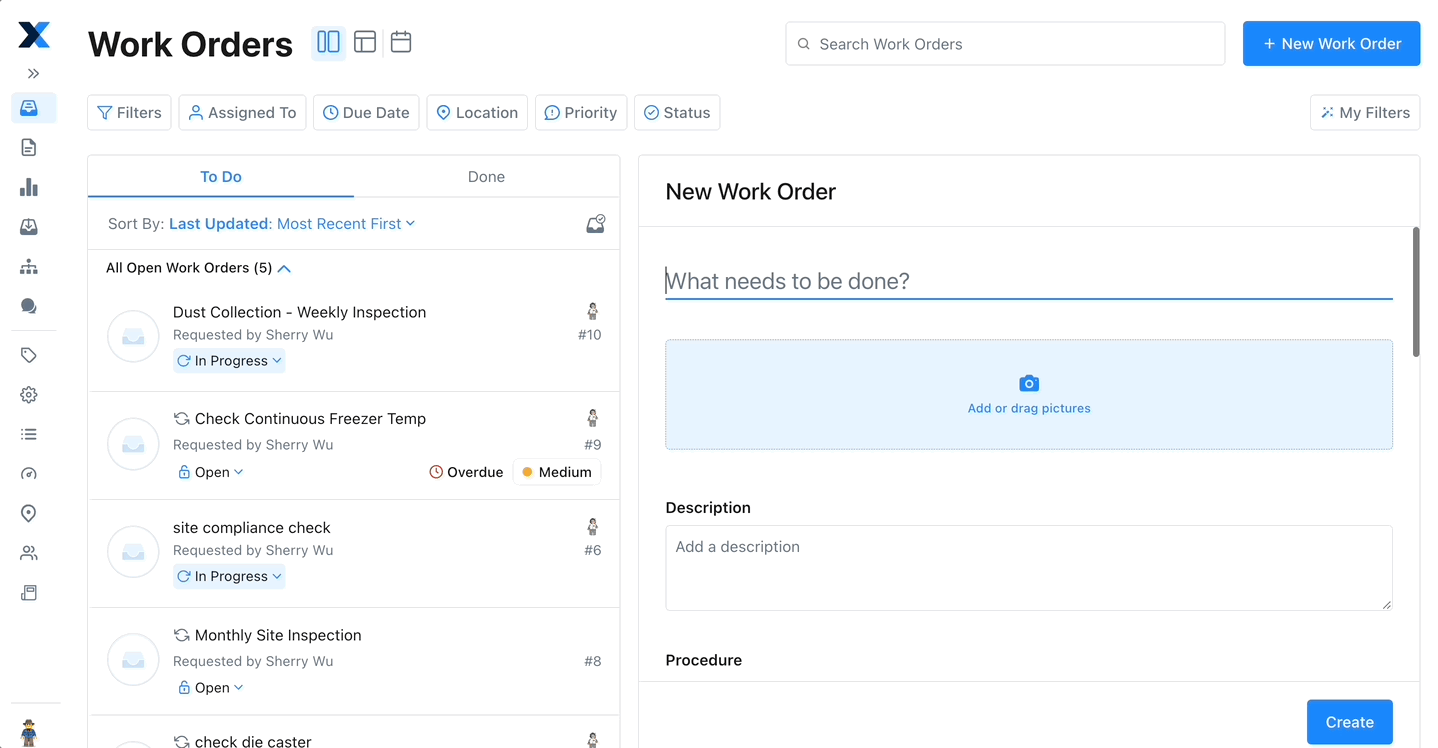
Task: Open the inbox tray requests sidebar icon
Action: click(x=29, y=227)
